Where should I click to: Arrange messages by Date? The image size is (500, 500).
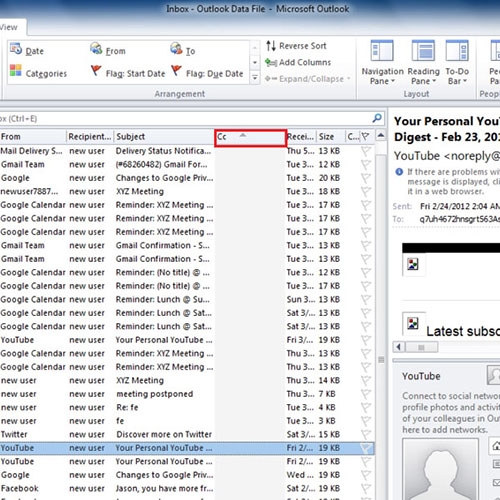tap(27, 50)
